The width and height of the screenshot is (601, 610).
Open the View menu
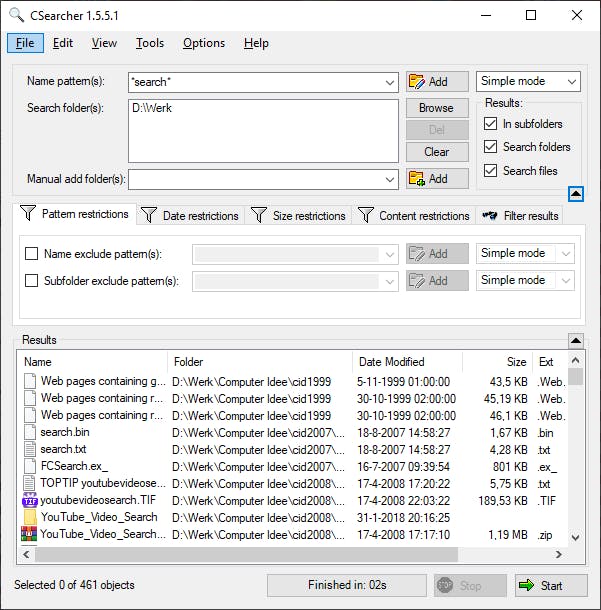pos(104,43)
